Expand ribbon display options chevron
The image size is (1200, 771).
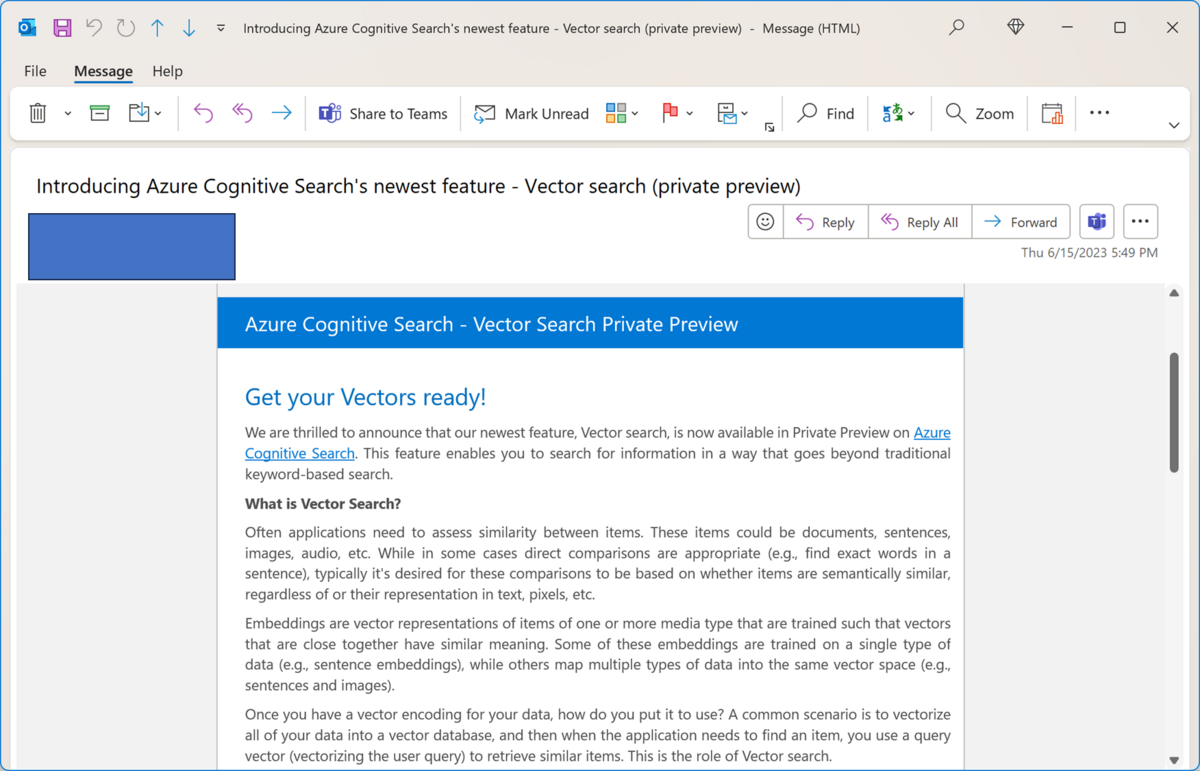coord(1174,126)
